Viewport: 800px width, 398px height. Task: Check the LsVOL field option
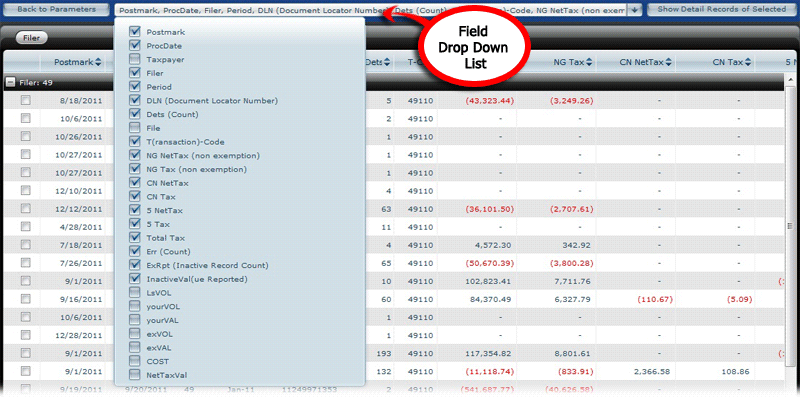135,293
